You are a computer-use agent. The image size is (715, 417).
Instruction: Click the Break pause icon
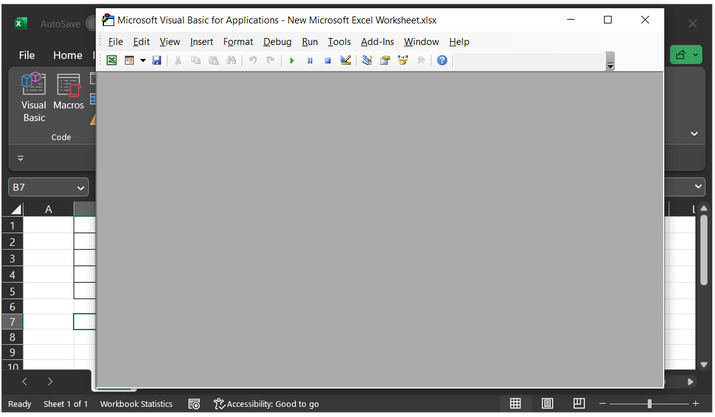pos(310,60)
